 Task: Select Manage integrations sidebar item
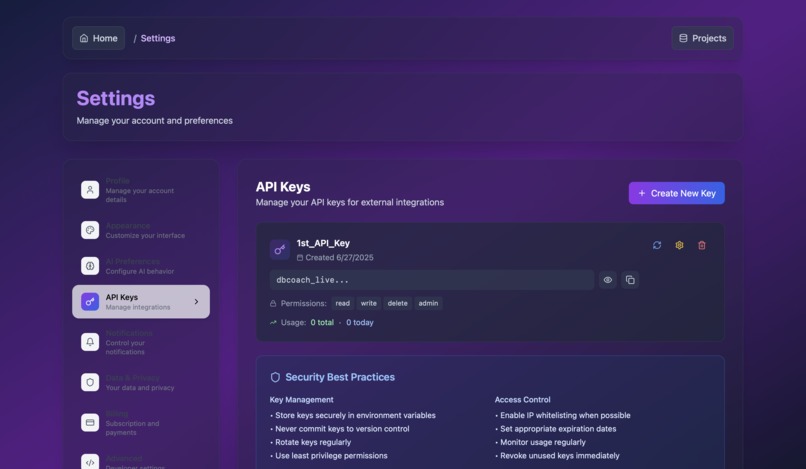[x=141, y=302]
